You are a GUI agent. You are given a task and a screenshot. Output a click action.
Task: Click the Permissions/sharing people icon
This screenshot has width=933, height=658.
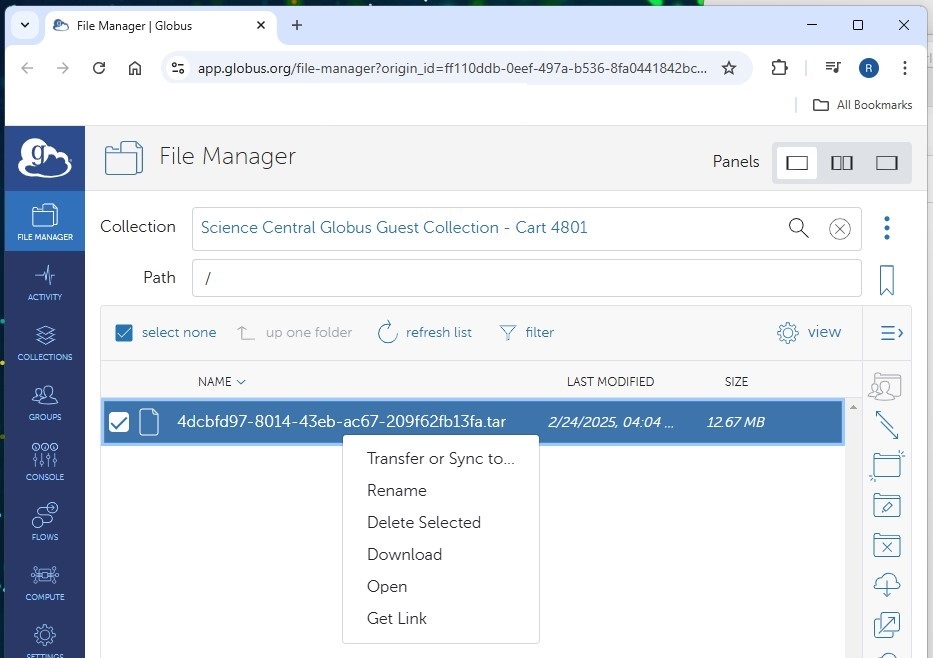[x=886, y=386]
